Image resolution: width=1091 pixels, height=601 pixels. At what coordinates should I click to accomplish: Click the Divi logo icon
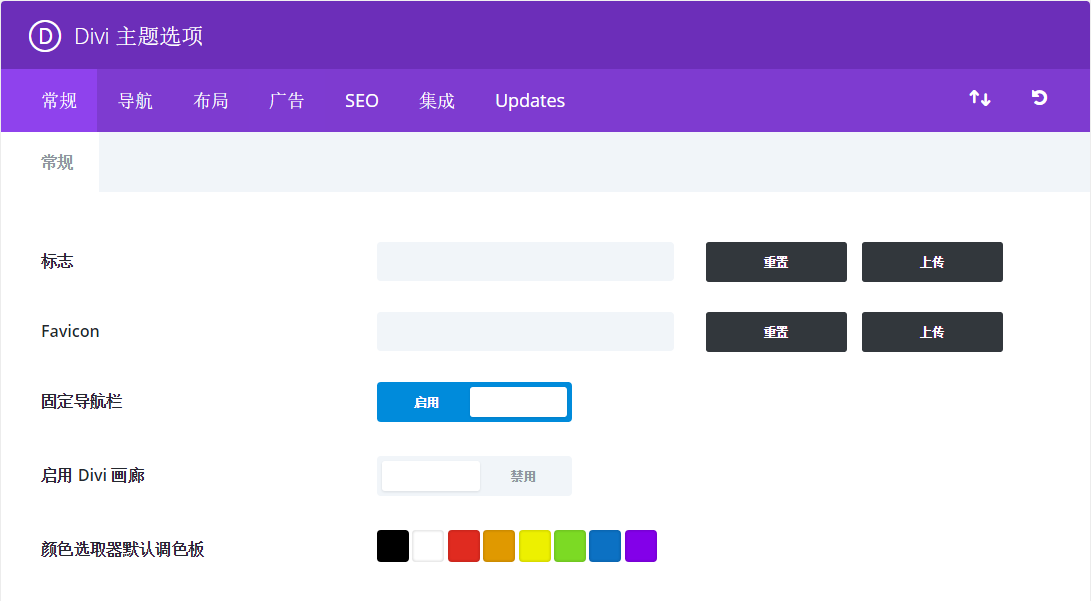coord(45,36)
